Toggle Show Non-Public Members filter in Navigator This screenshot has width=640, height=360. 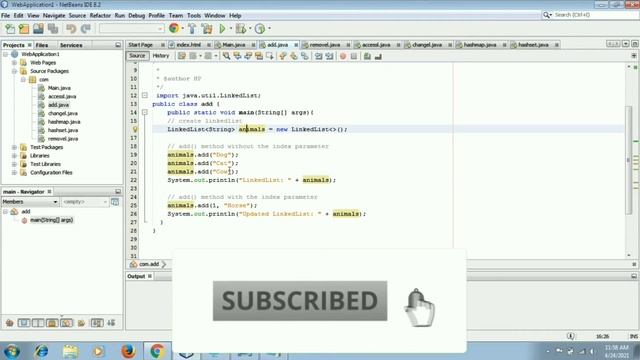(x=53, y=323)
